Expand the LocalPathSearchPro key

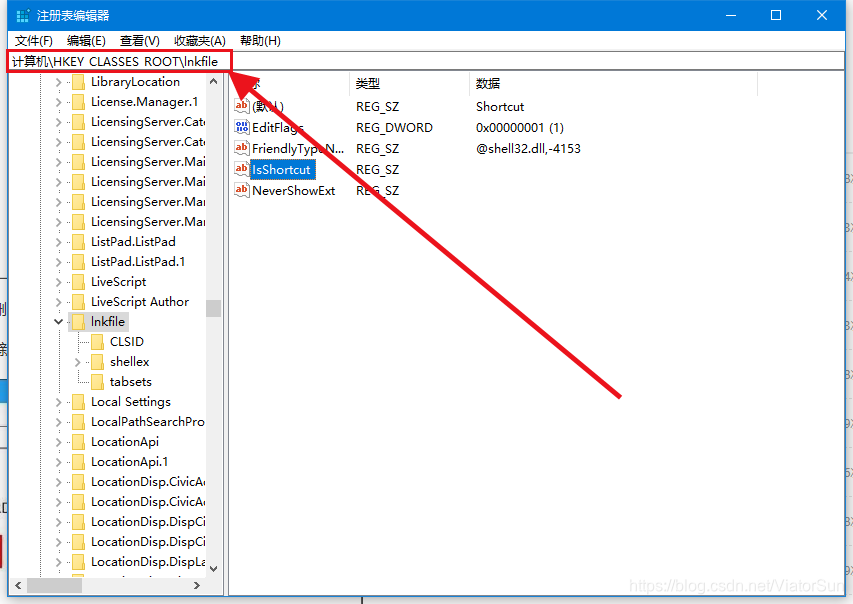point(59,422)
